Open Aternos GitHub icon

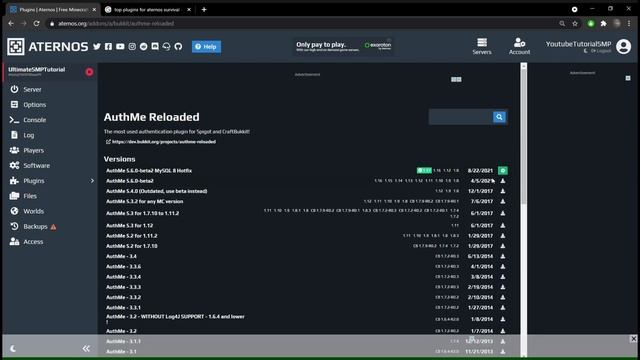tap(178, 47)
